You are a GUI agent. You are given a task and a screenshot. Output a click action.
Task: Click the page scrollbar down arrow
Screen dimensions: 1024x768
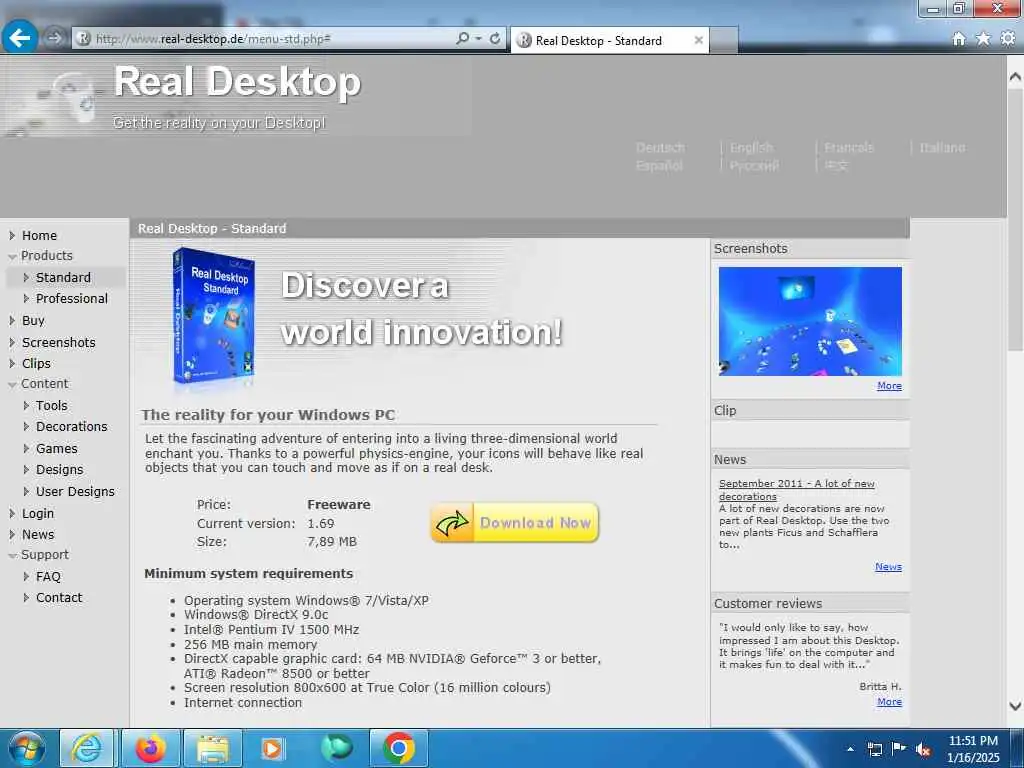[x=1015, y=706]
